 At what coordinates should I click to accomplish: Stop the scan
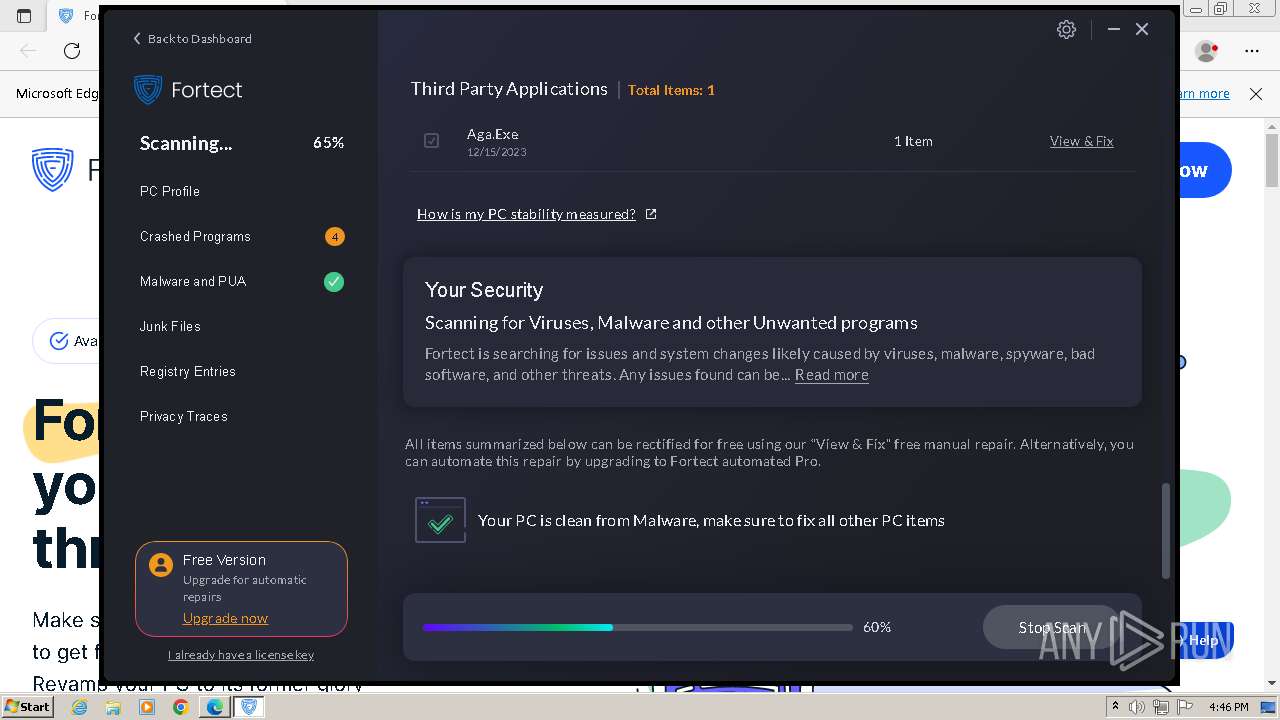[x=1051, y=627]
